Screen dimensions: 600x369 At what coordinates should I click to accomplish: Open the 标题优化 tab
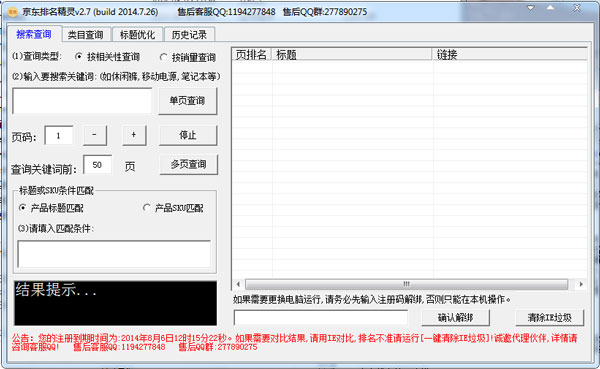[137, 35]
